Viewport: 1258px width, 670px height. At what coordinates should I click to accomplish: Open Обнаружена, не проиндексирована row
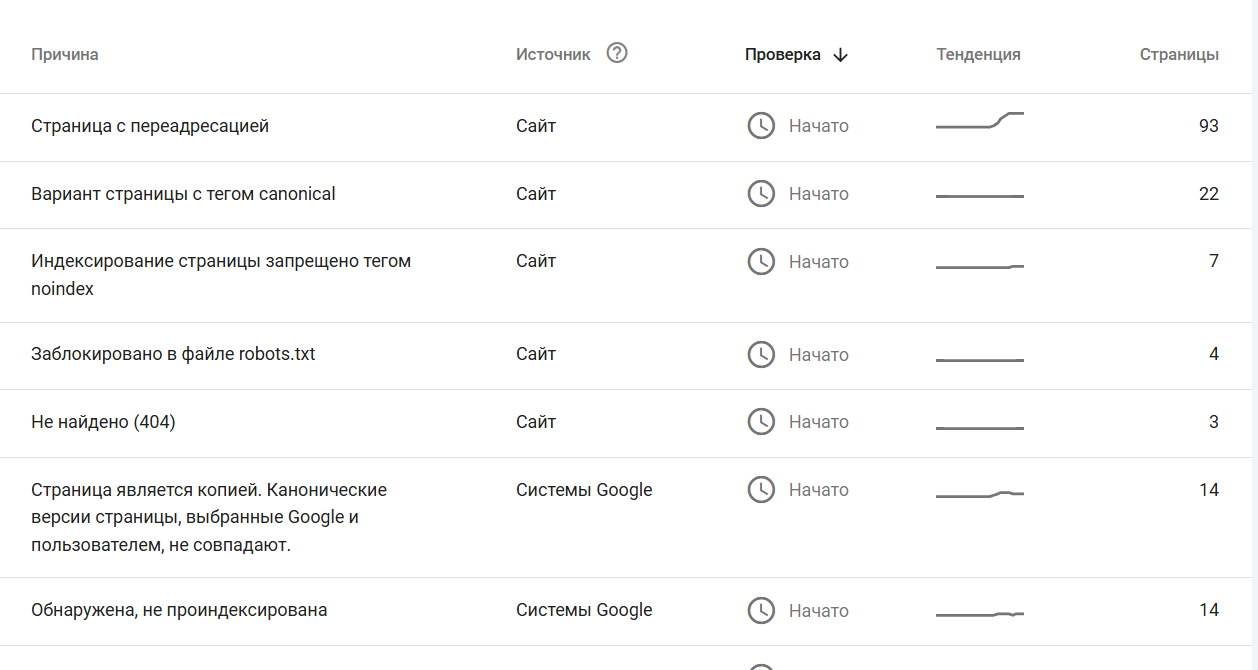pyautogui.click(x=179, y=610)
